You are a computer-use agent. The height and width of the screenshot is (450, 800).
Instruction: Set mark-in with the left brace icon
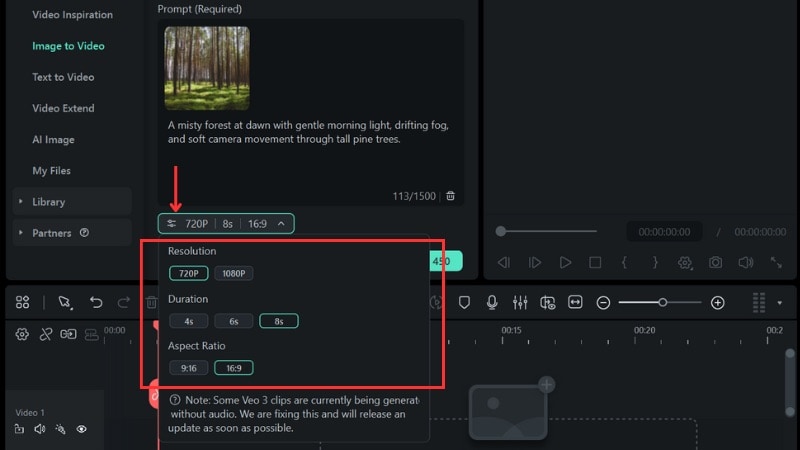(623, 262)
